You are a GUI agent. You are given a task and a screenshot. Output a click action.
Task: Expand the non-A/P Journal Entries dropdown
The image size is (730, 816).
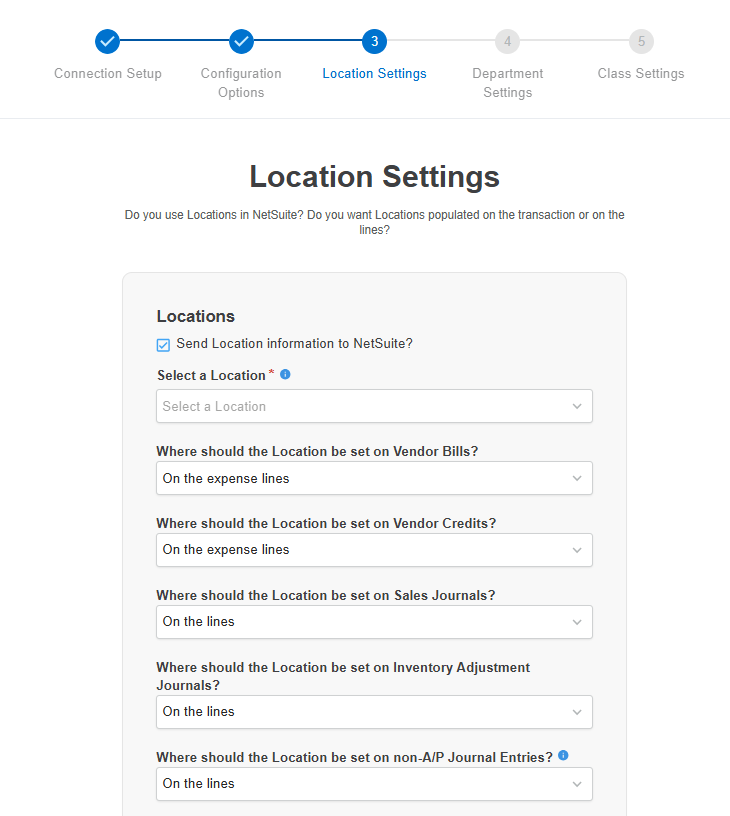pyautogui.click(x=374, y=784)
